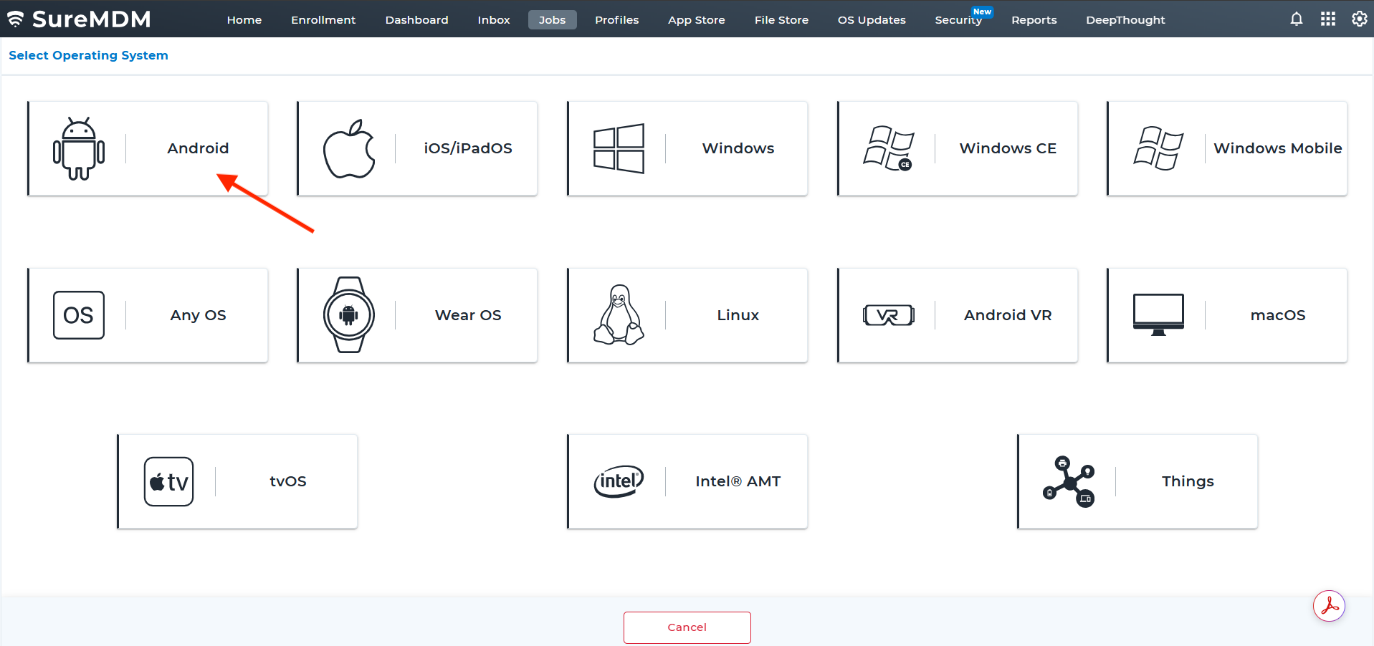
Task: Open the notifications bell
Action: point(1296,19)
